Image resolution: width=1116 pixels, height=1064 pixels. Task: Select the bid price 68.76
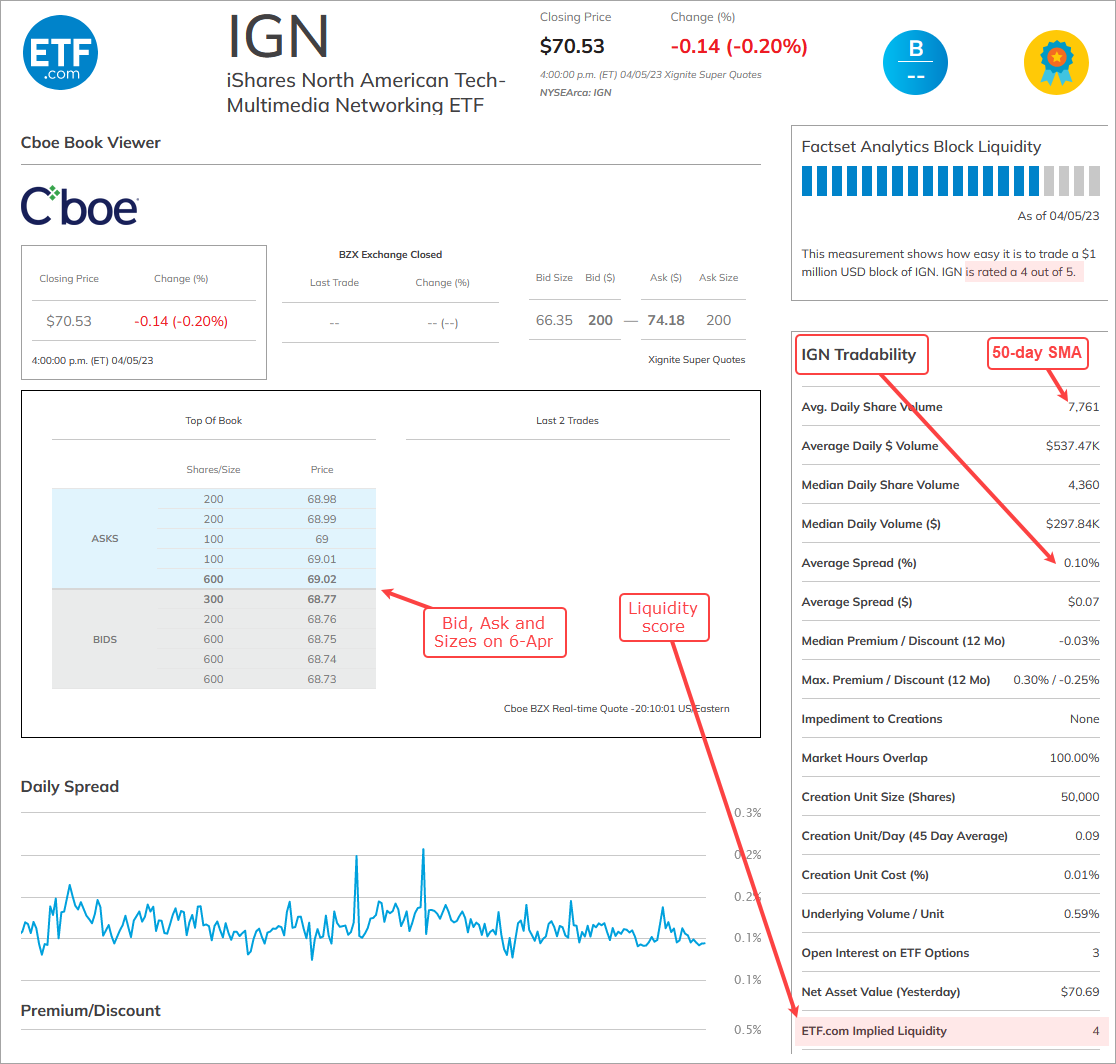point(322,619)
